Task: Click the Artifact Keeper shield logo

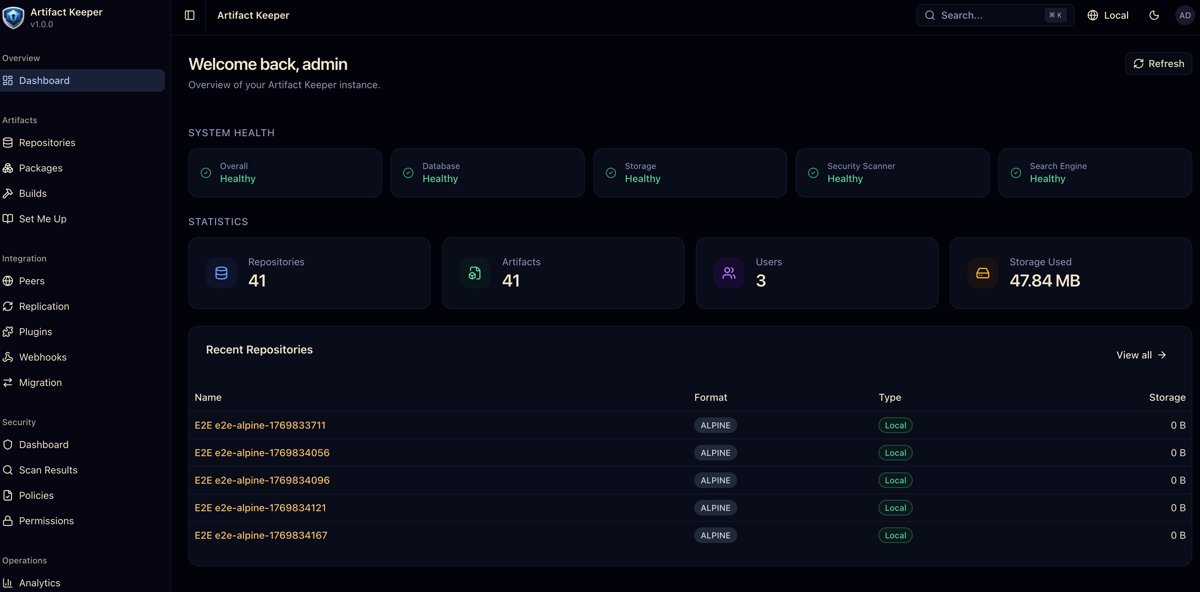Action: click(13, 16)
